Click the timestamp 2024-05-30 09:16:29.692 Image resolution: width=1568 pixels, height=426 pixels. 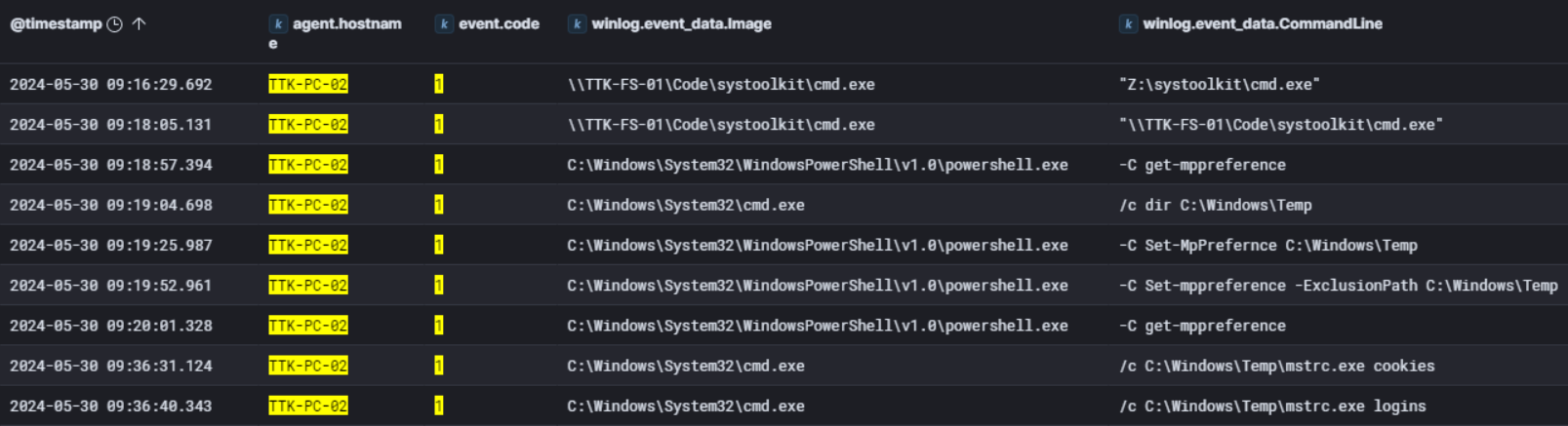click(110, 85)
